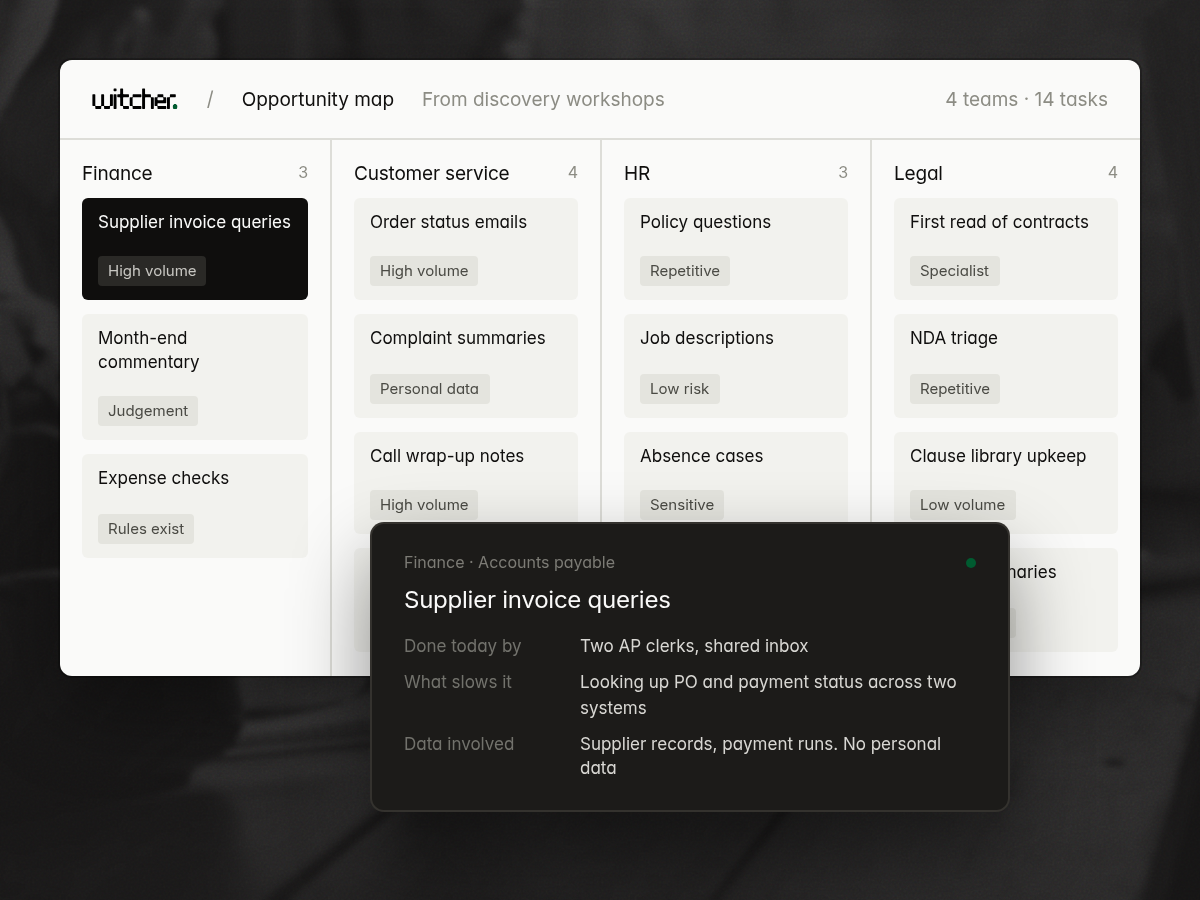Click 'From discovery workshops' subtitle
The image size is (1200, 900).
coord(543,99)
